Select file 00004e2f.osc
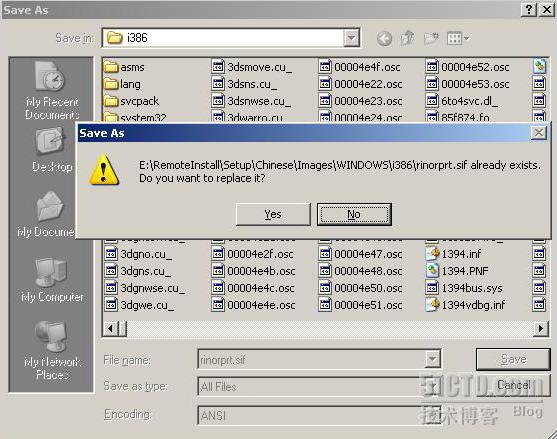557x439 pixels. click(253, 254)
